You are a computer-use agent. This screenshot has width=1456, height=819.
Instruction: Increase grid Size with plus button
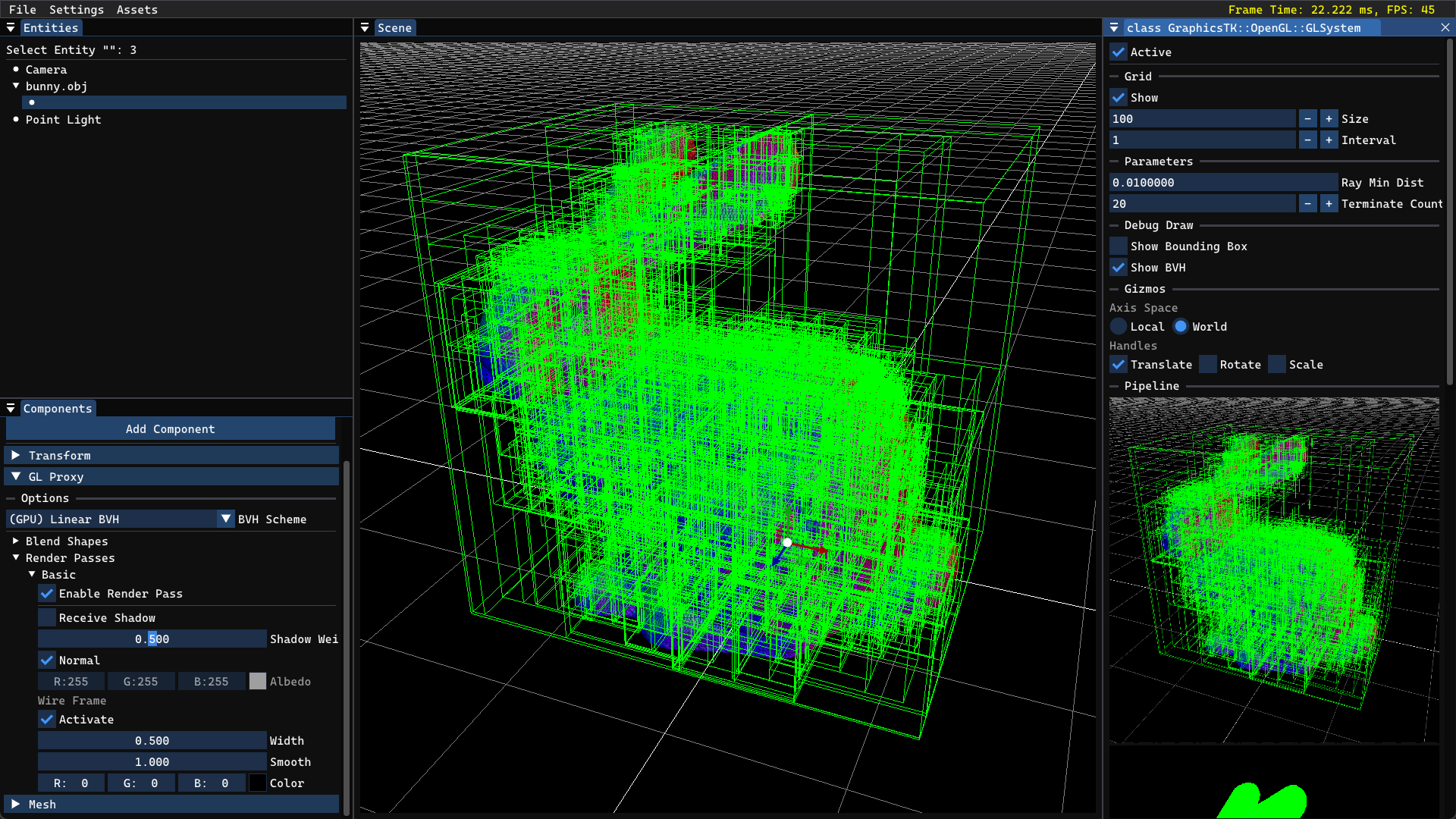click(1329, 119)
